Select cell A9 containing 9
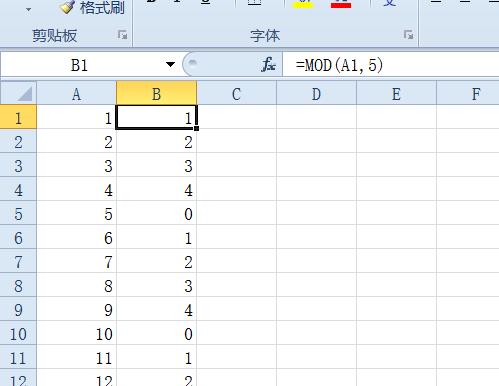 (76, 309)
